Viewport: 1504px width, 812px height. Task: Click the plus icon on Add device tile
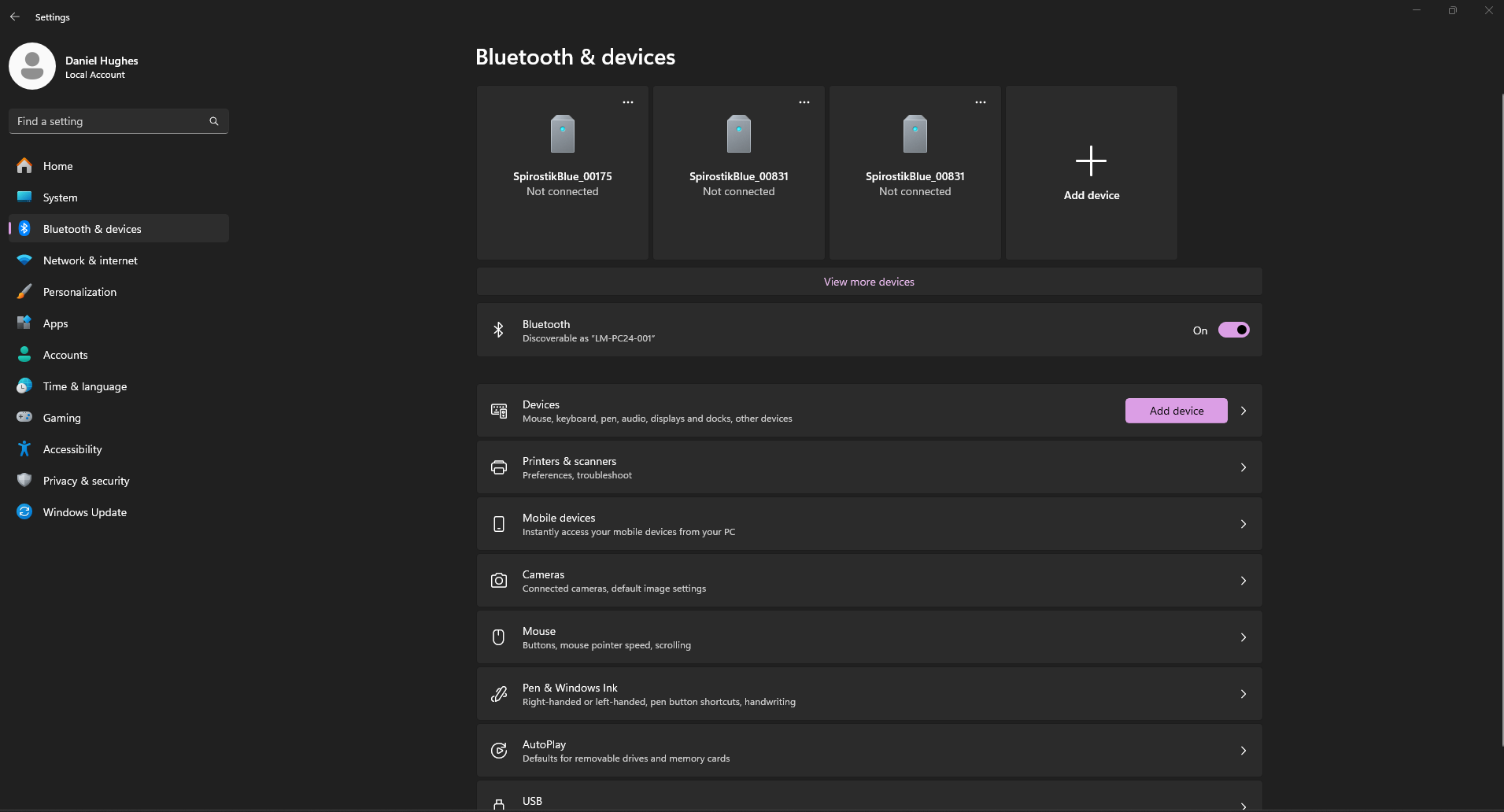pyautogui.click(x=1091, y=161)
